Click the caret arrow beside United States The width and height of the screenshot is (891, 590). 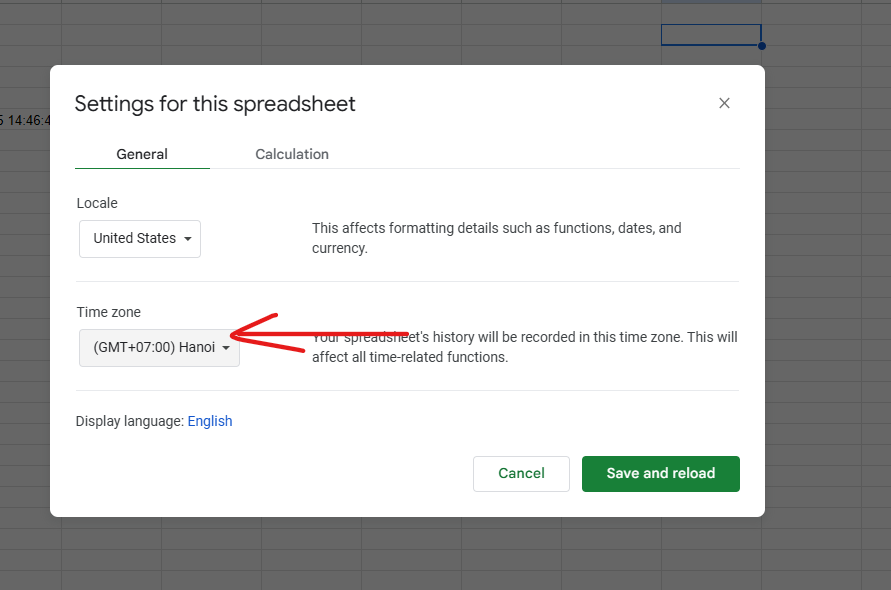click(x=187, y=239)
